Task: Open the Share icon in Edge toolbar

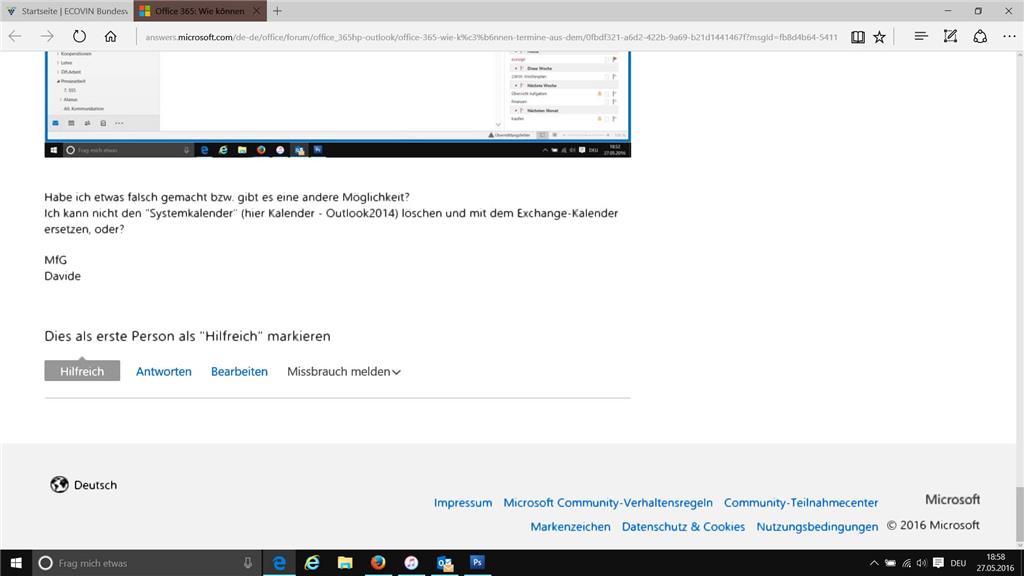Action: tap(980, 37)
